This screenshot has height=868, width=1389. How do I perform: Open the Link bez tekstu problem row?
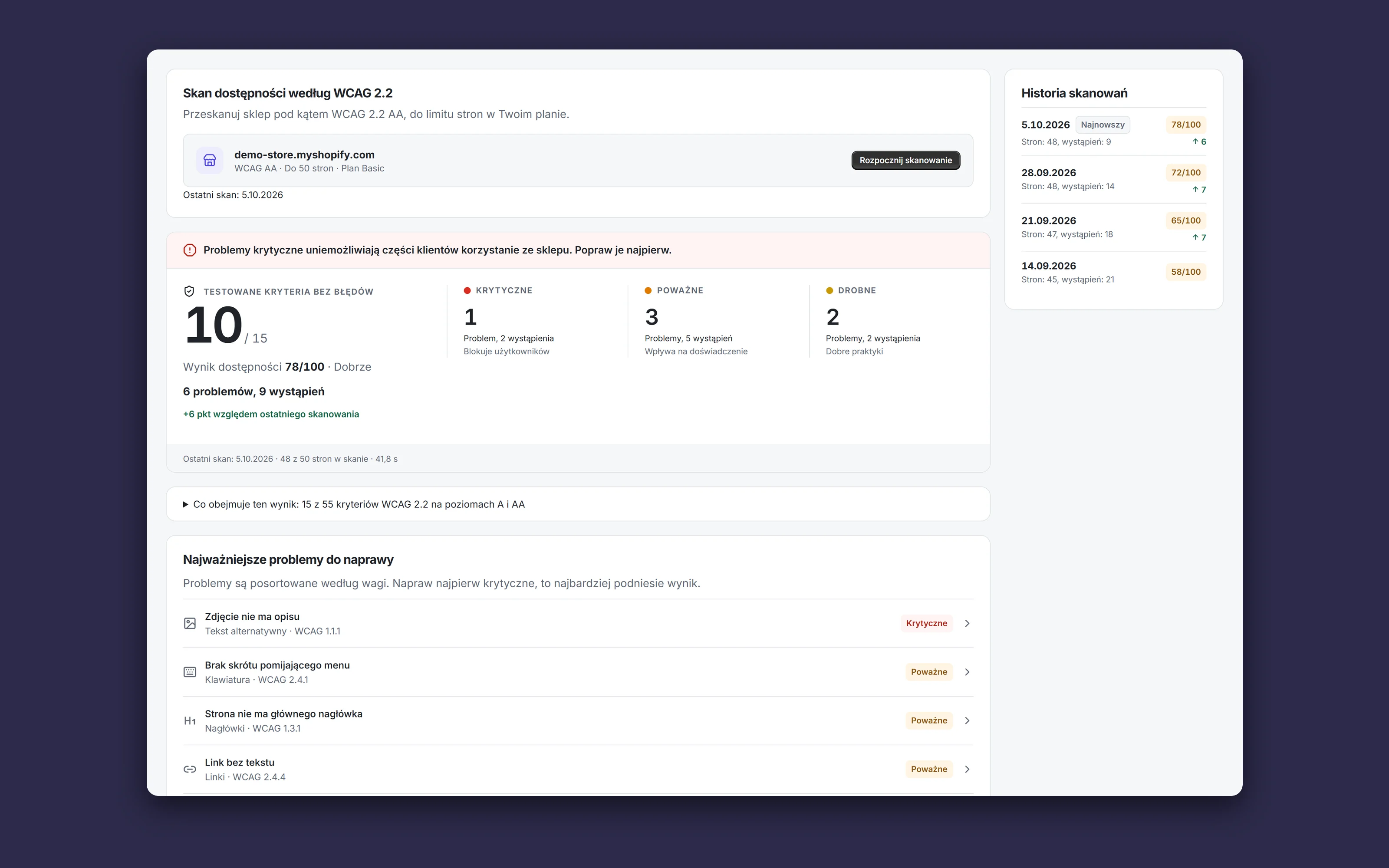578,769
